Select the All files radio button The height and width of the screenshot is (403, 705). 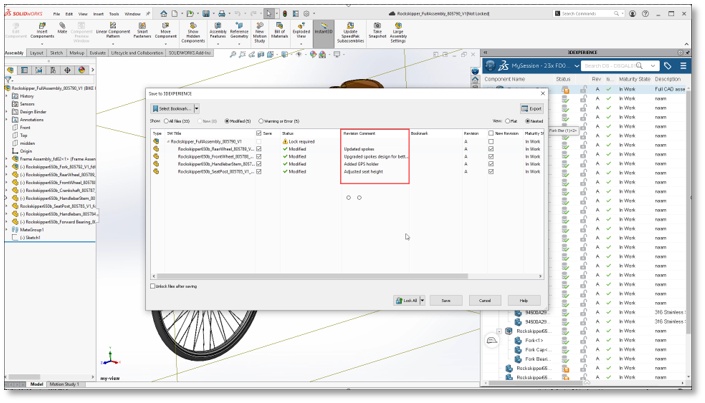pyautogui.click(x=166, y=121)
